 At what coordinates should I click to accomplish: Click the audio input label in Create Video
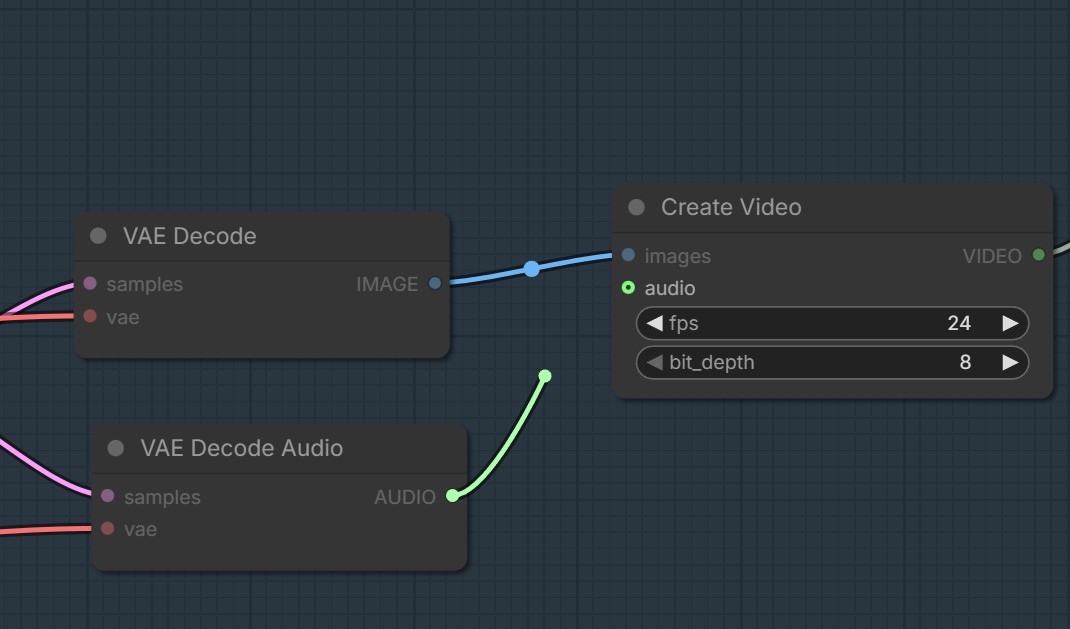point(669,289)
